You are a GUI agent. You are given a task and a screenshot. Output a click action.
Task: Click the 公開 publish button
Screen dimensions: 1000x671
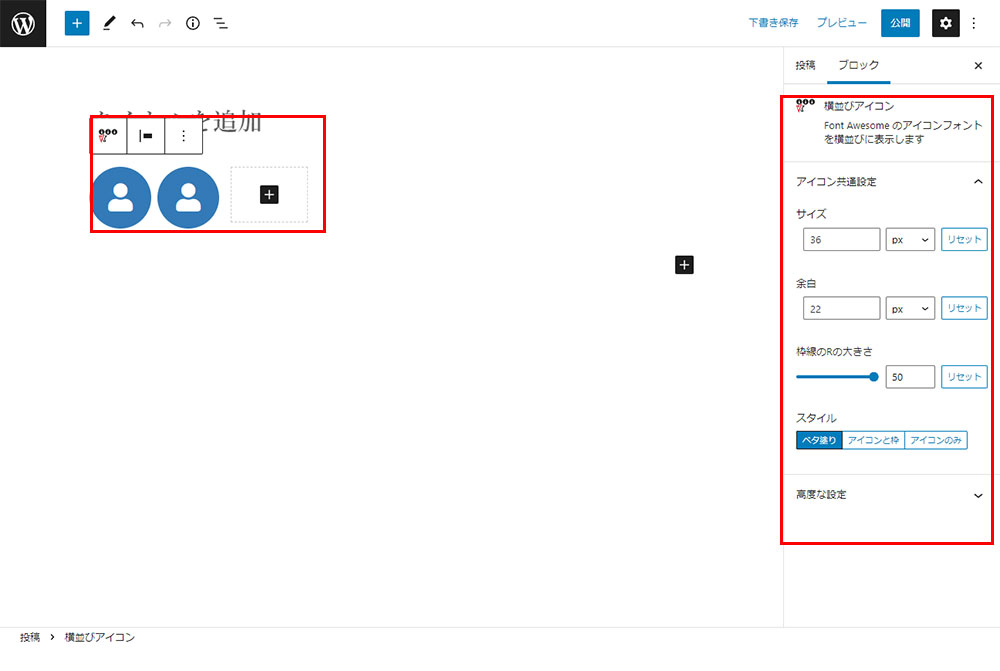[900, 23]
